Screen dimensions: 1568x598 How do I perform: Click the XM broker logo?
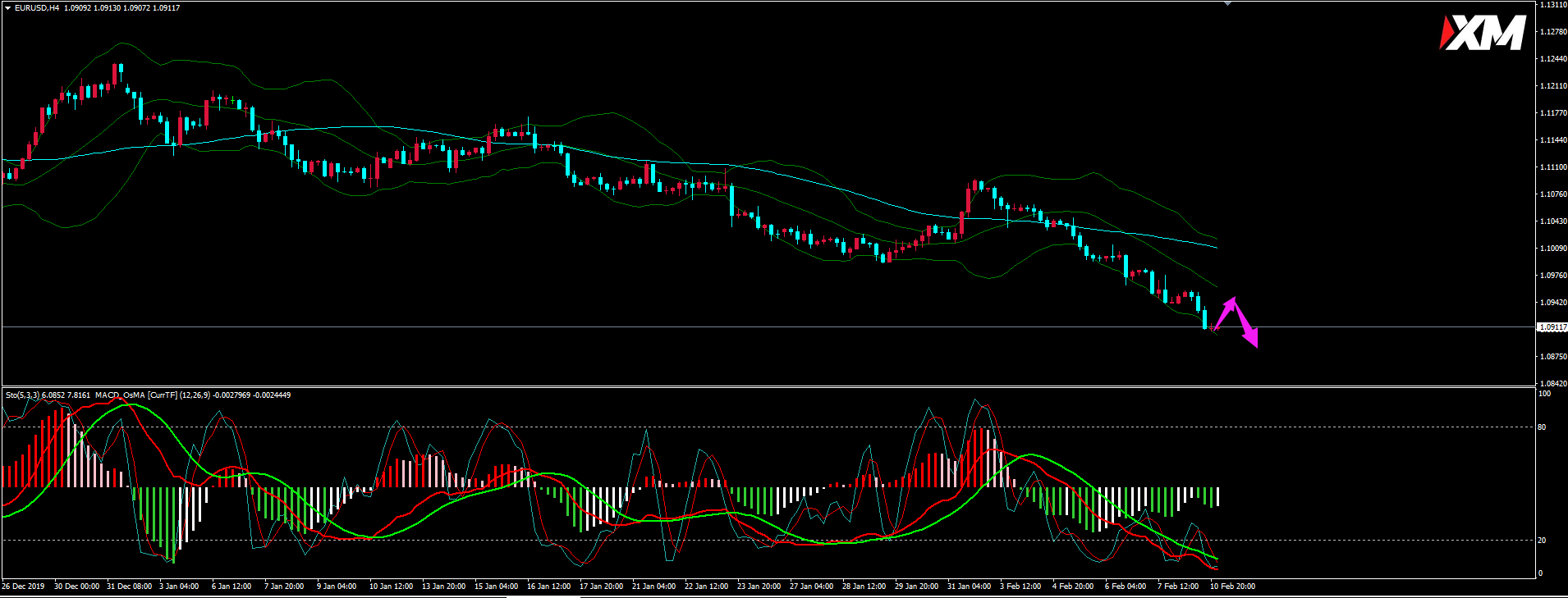click(1483, 34)
